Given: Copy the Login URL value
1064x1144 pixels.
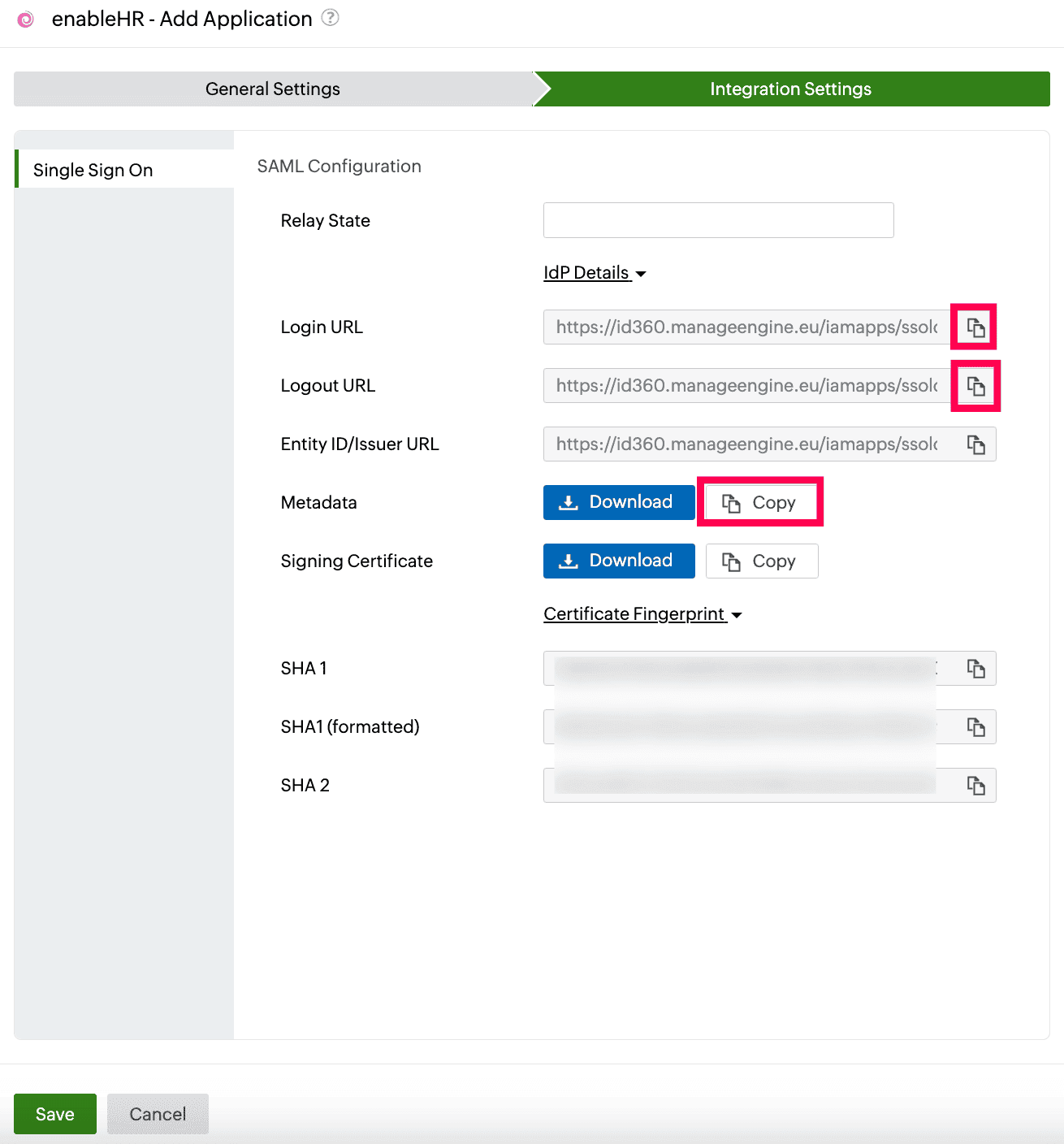Looking at the screenshot, I should pyautogui.click(x=975, y=327).
